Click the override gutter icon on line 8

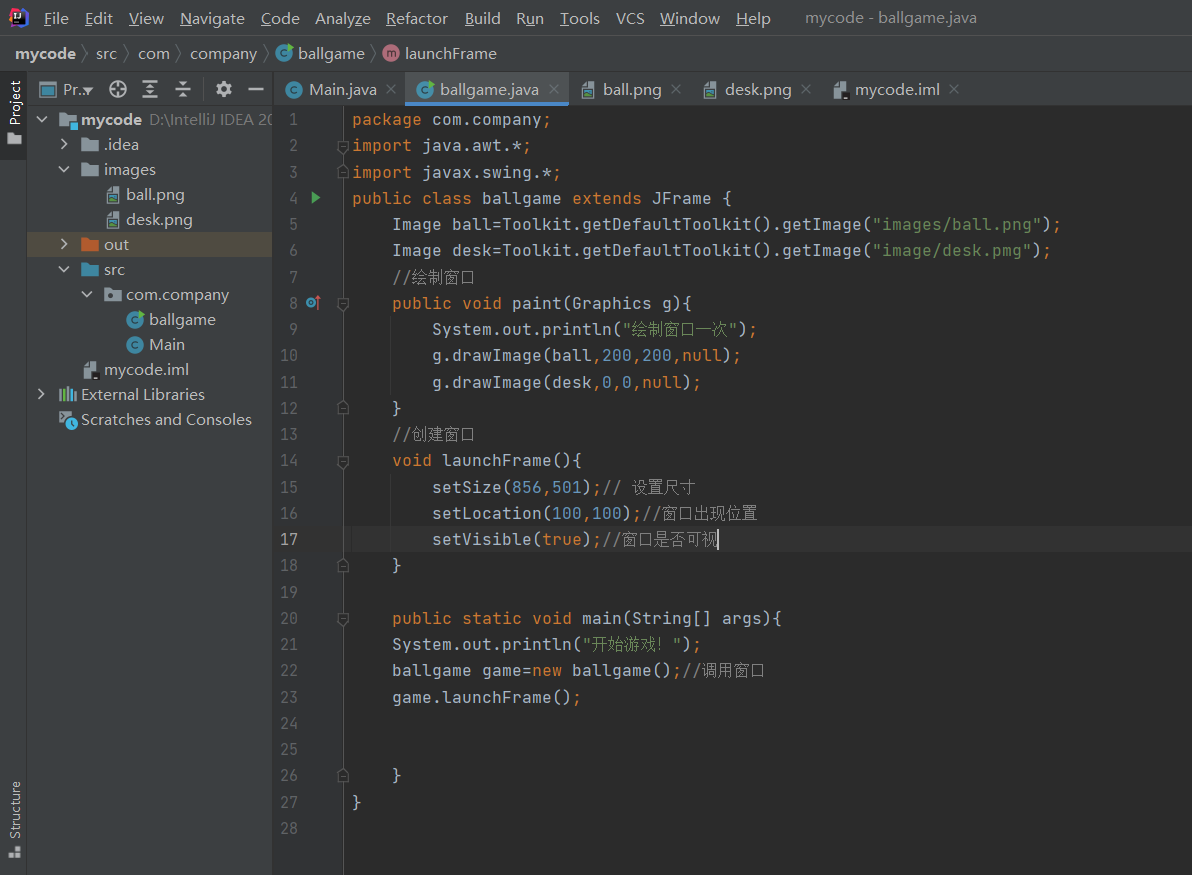(x=313, y=303)
